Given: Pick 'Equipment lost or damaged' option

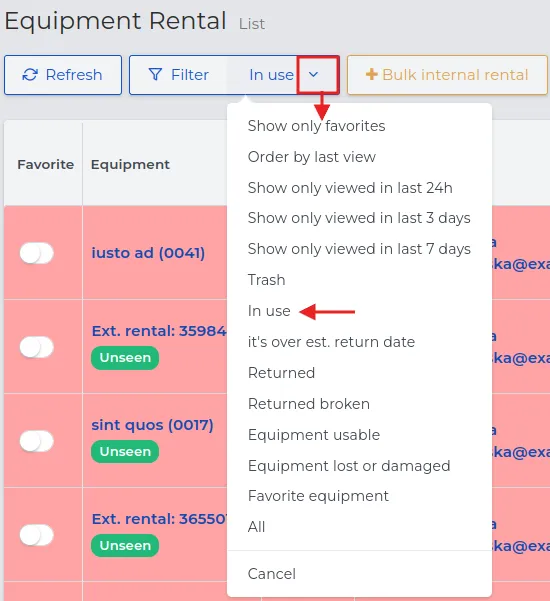Looking at the screenshot, I should point(349,466).
